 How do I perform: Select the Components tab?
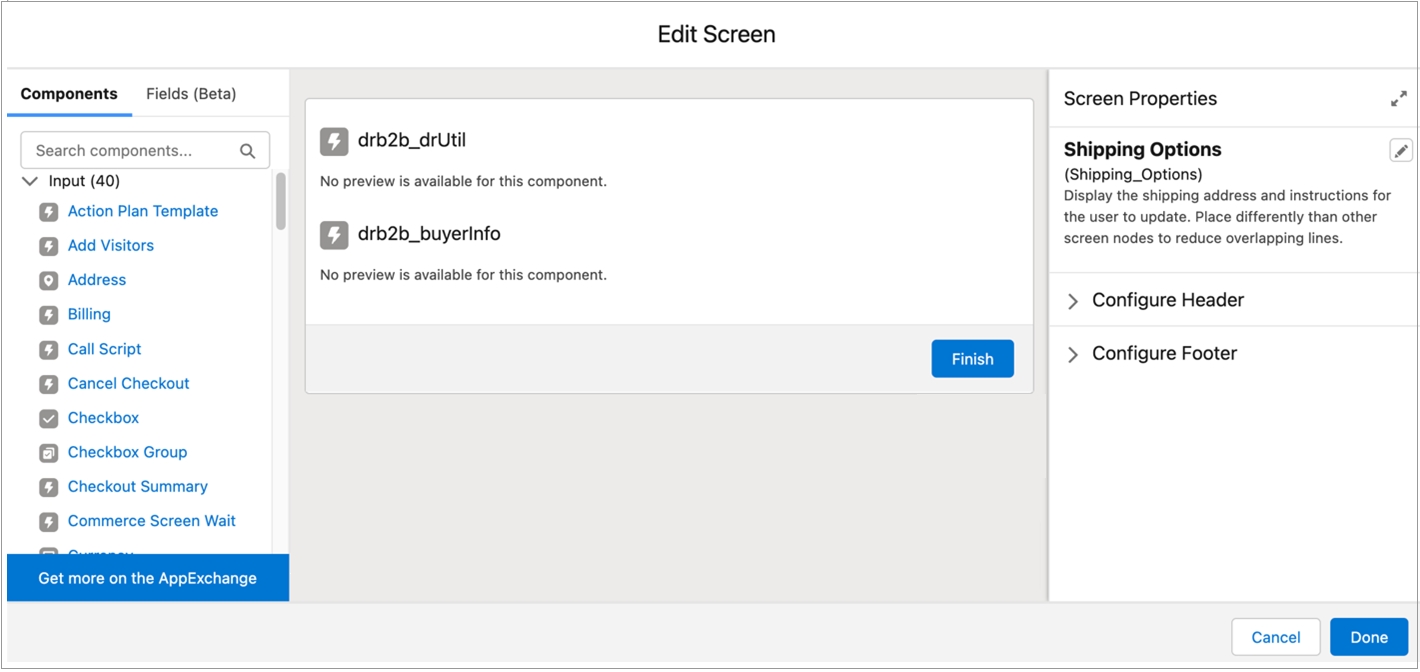pyautogui.click(x=69, y=94)
